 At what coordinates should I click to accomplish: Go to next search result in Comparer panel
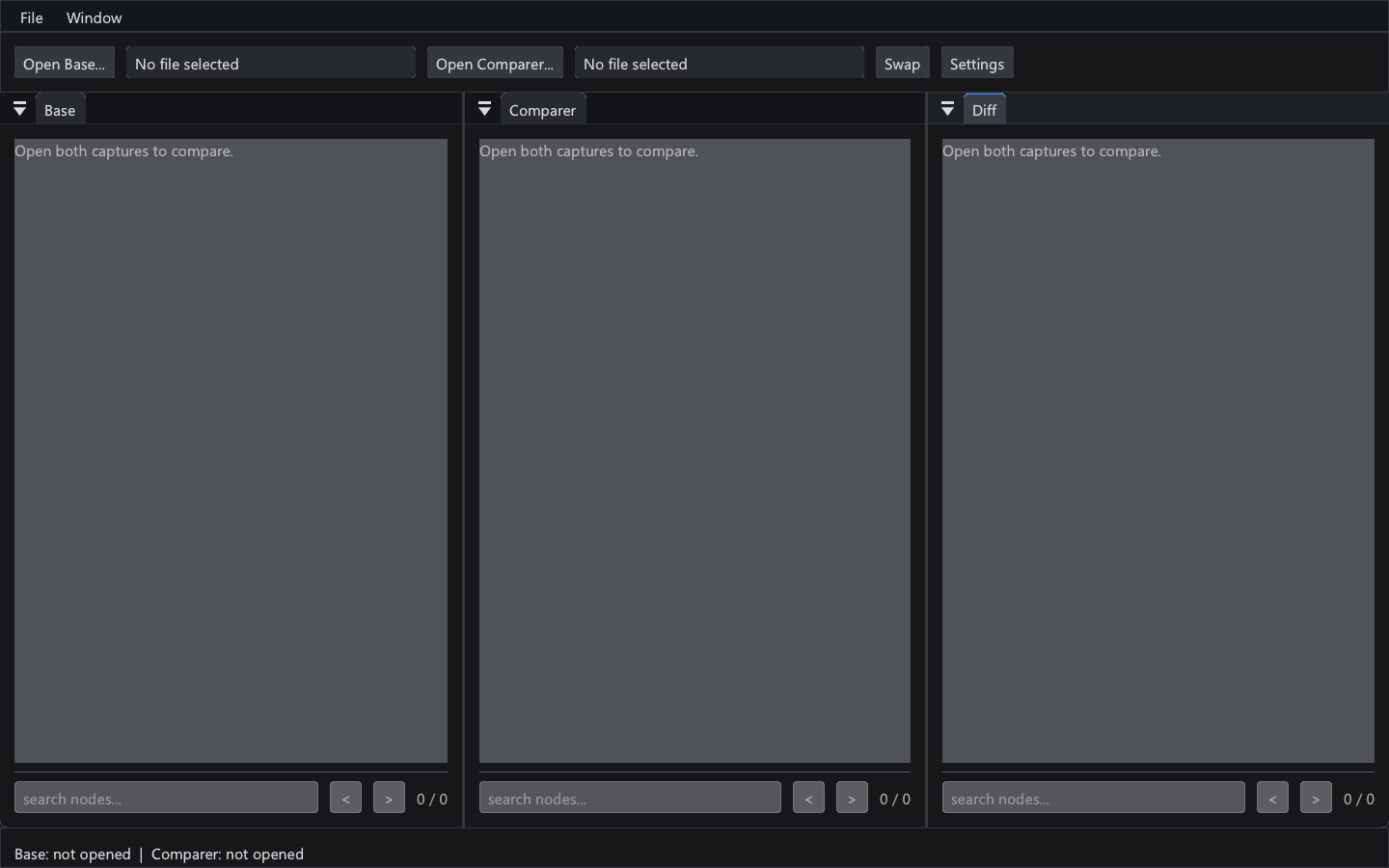(852, 799)
